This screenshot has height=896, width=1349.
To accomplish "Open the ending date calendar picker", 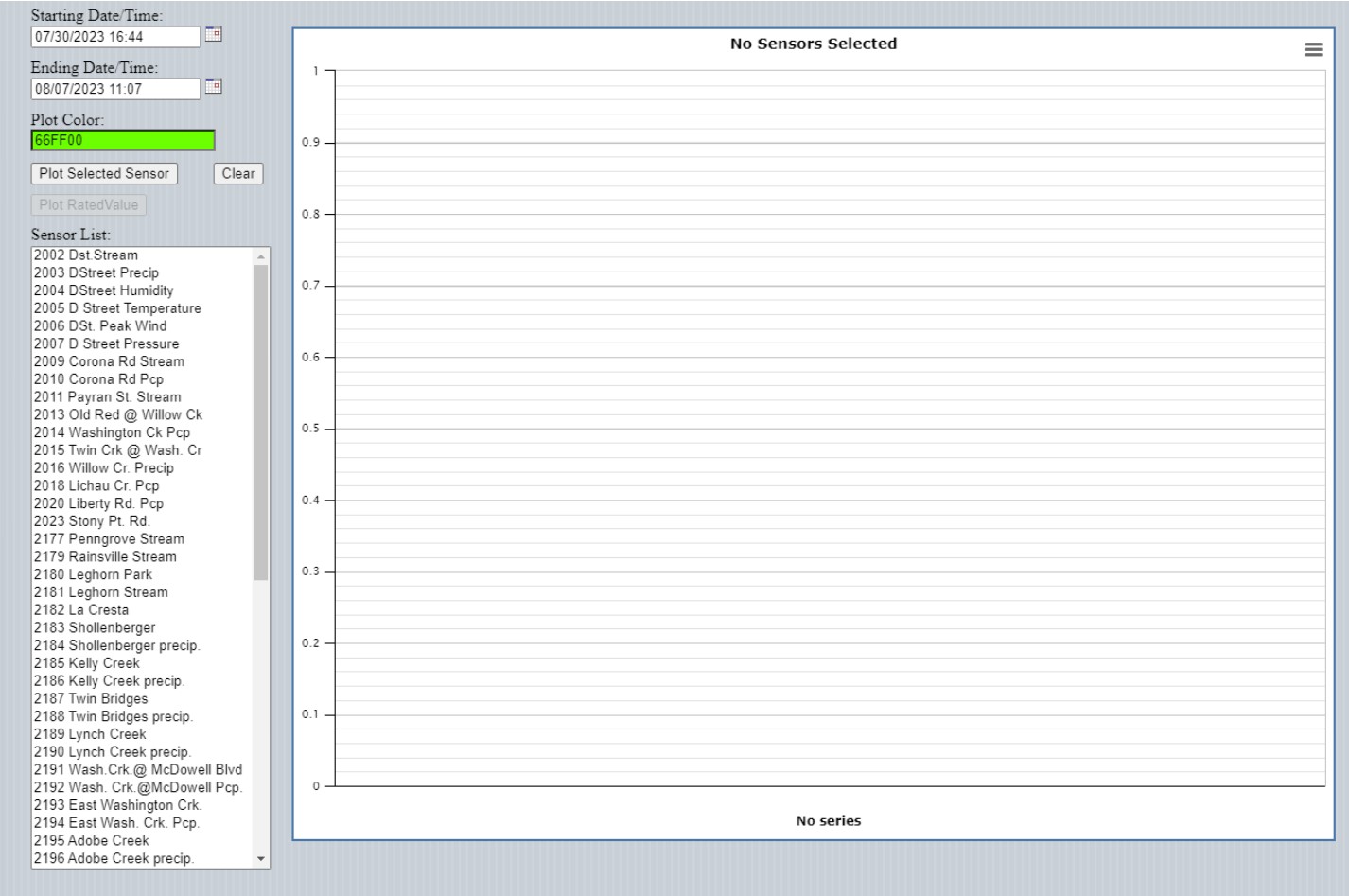I will 214,87.
